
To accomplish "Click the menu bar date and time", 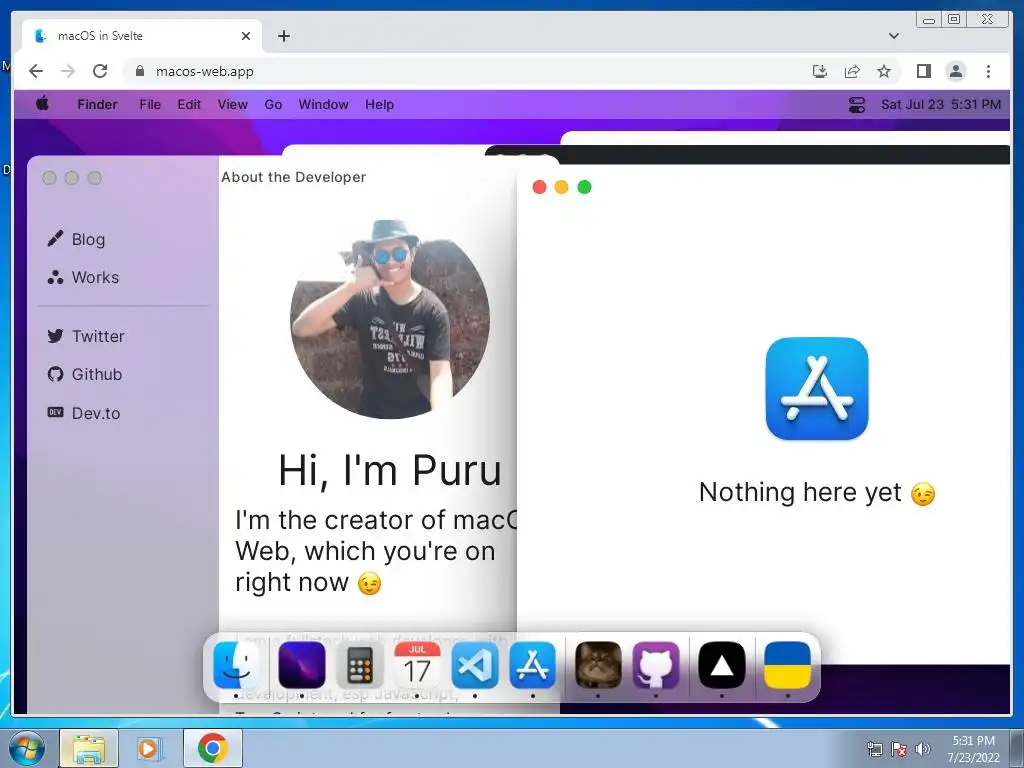I will (940, 104).
